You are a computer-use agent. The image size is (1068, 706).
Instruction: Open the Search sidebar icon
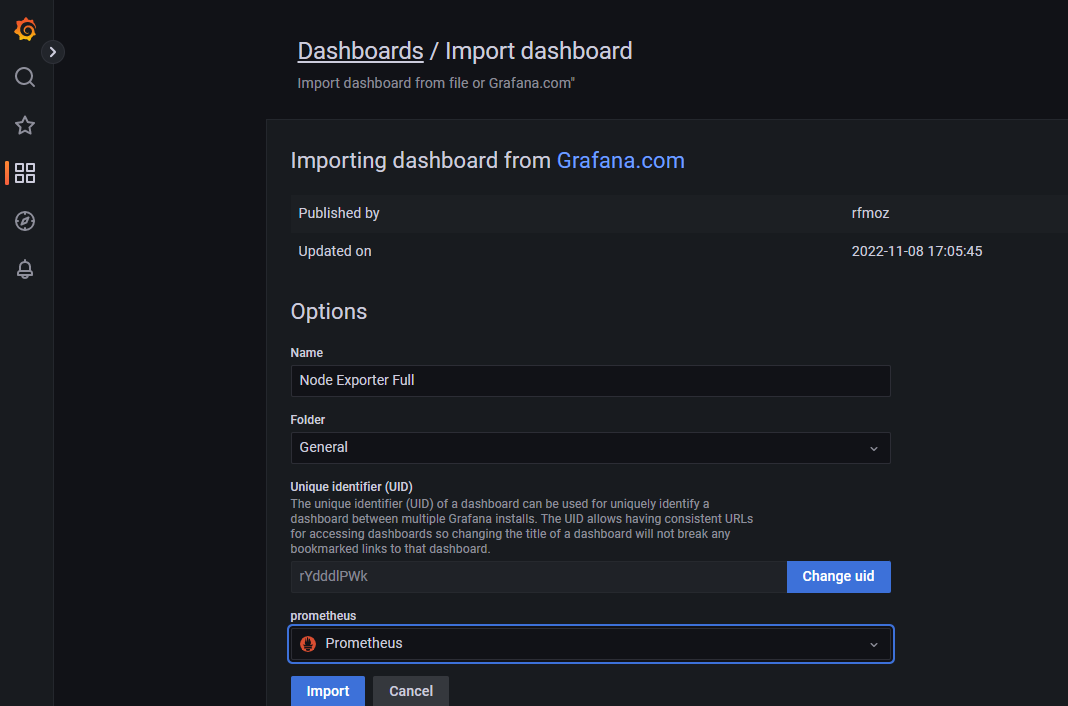(x=25, y=77)
